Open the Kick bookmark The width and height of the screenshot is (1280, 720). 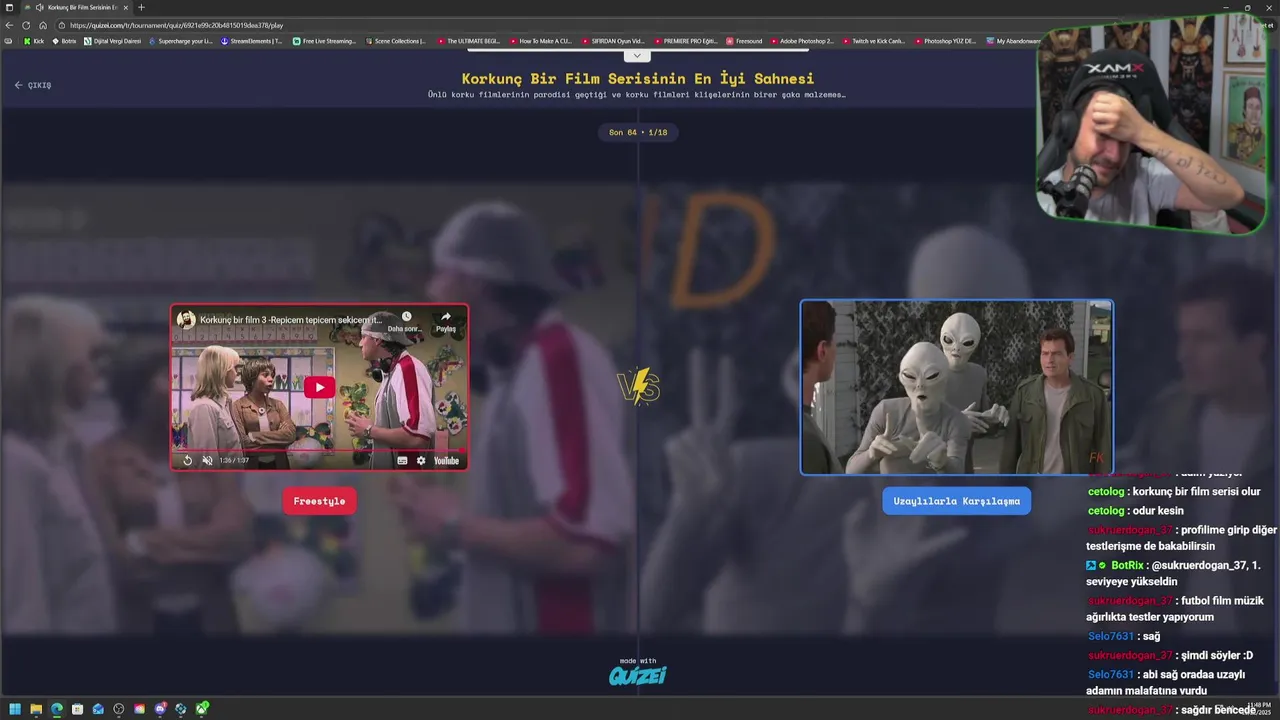tap(34, 41)
